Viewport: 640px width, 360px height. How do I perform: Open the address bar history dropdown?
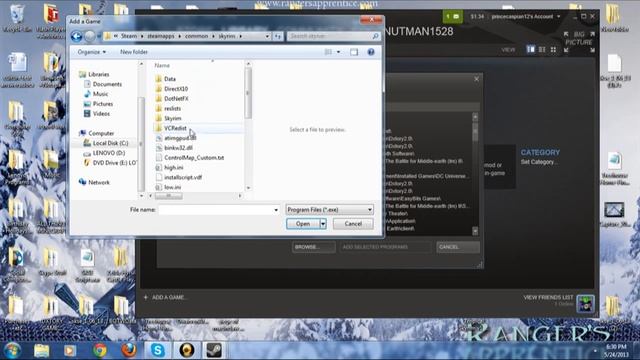[267, 36]
